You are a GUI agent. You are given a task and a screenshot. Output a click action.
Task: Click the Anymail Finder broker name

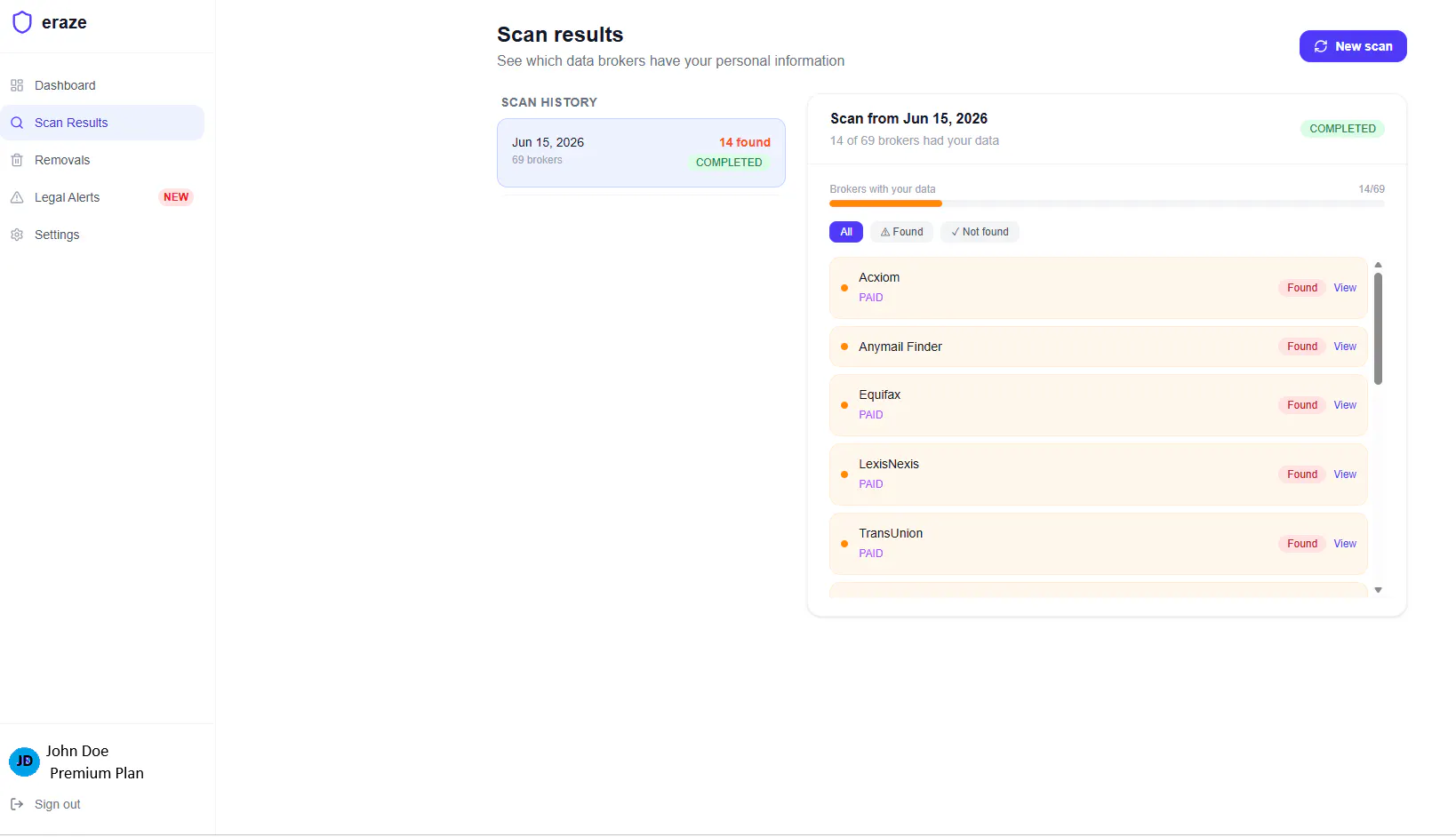[900, 347]
